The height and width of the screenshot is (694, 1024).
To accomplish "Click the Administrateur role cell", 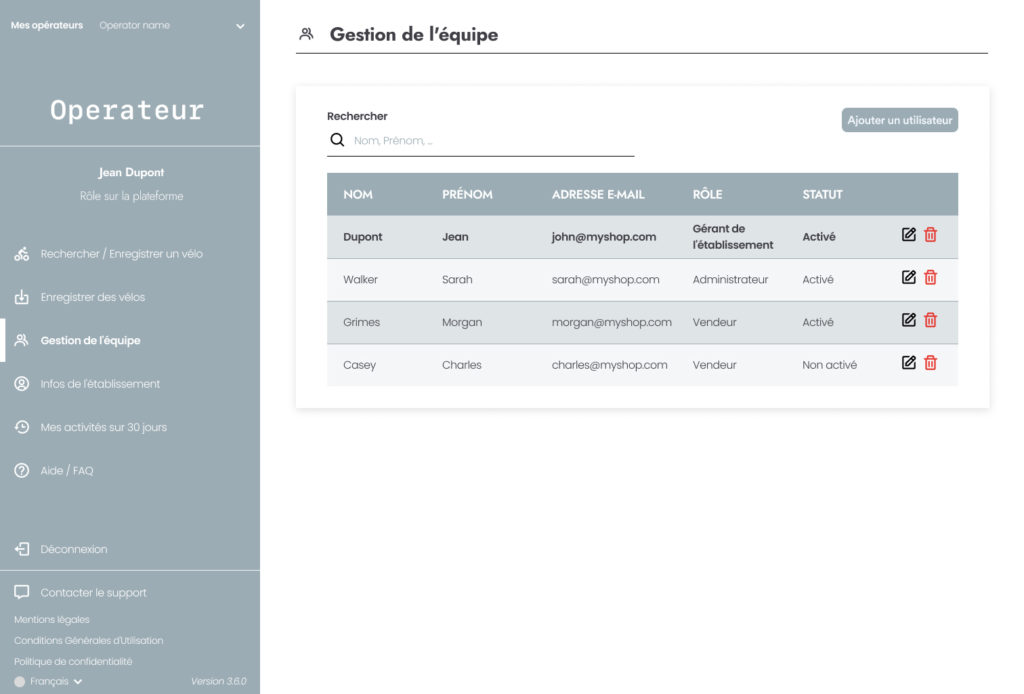I will [x=730, y=279].
